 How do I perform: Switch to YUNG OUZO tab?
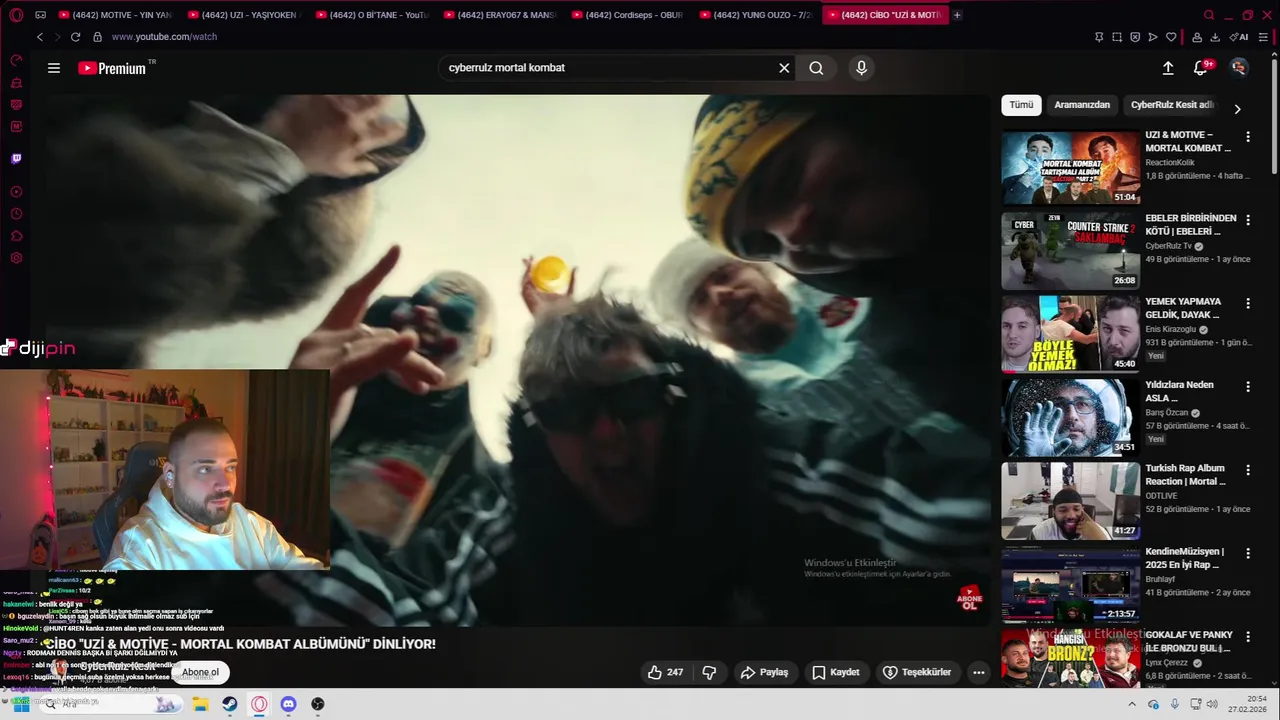tap(756, 15)
